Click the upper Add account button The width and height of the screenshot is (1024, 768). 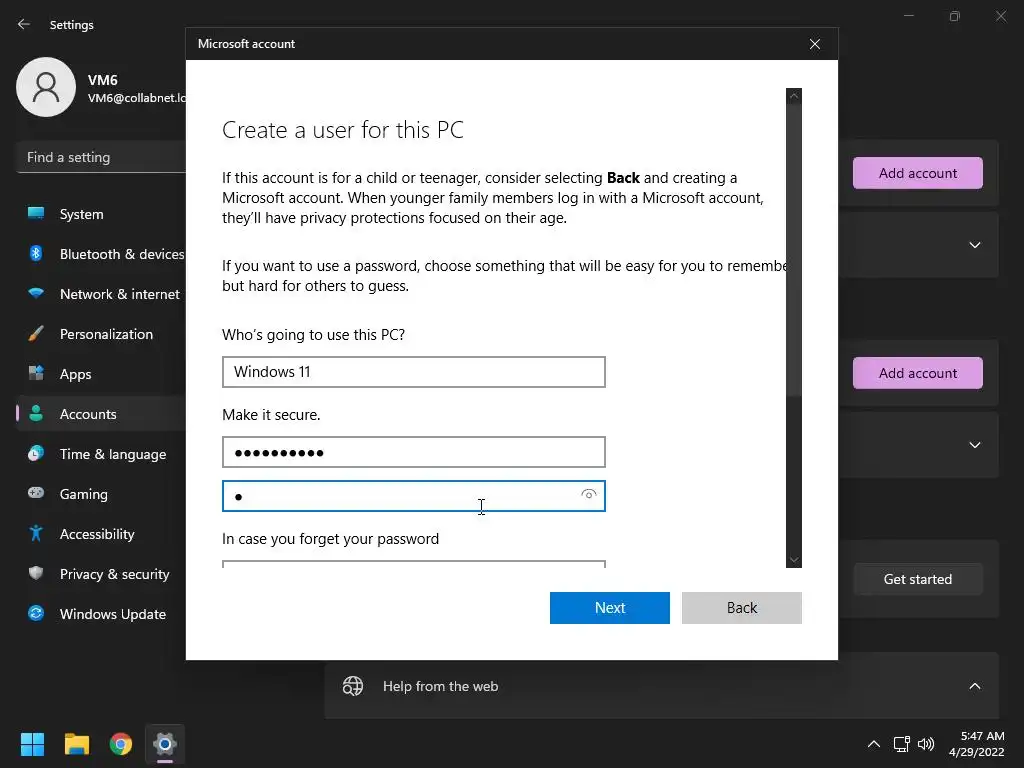point(917,173)
